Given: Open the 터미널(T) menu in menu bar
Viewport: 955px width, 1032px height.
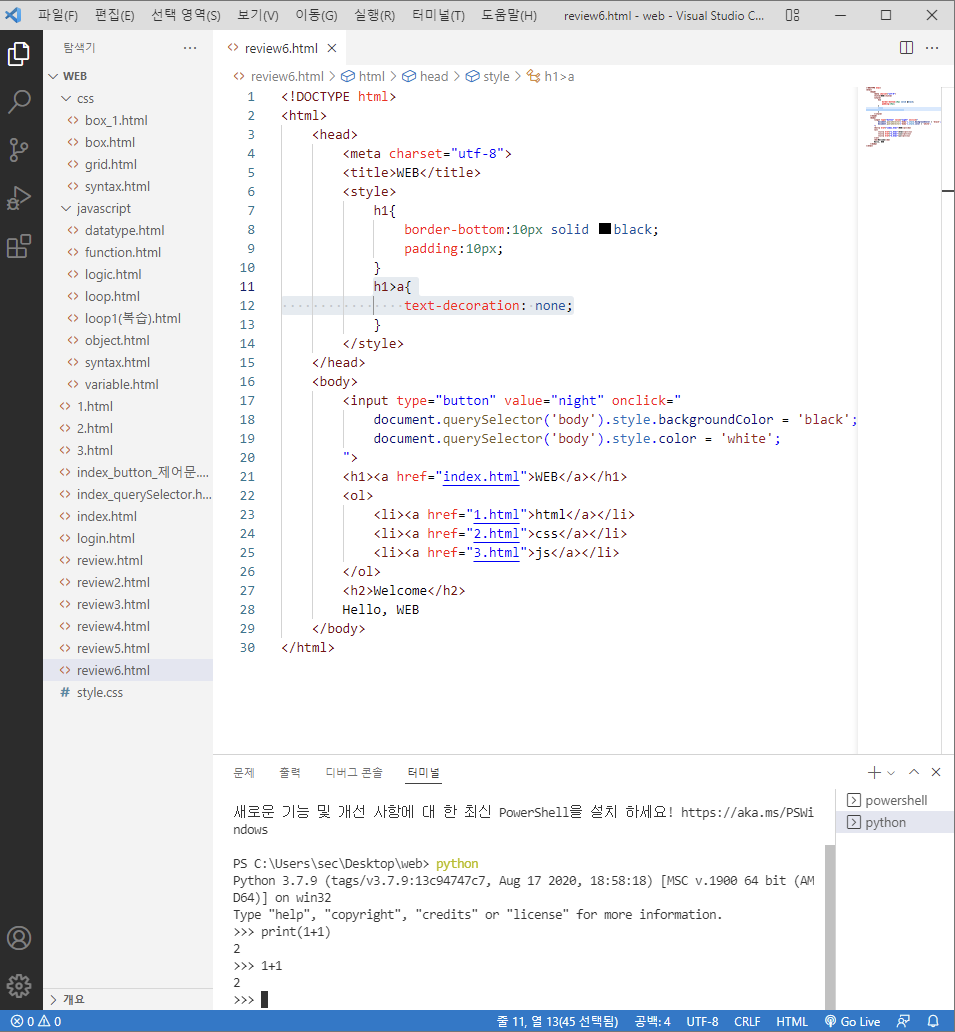Looking at the screenshot, I should coord(438,15).
